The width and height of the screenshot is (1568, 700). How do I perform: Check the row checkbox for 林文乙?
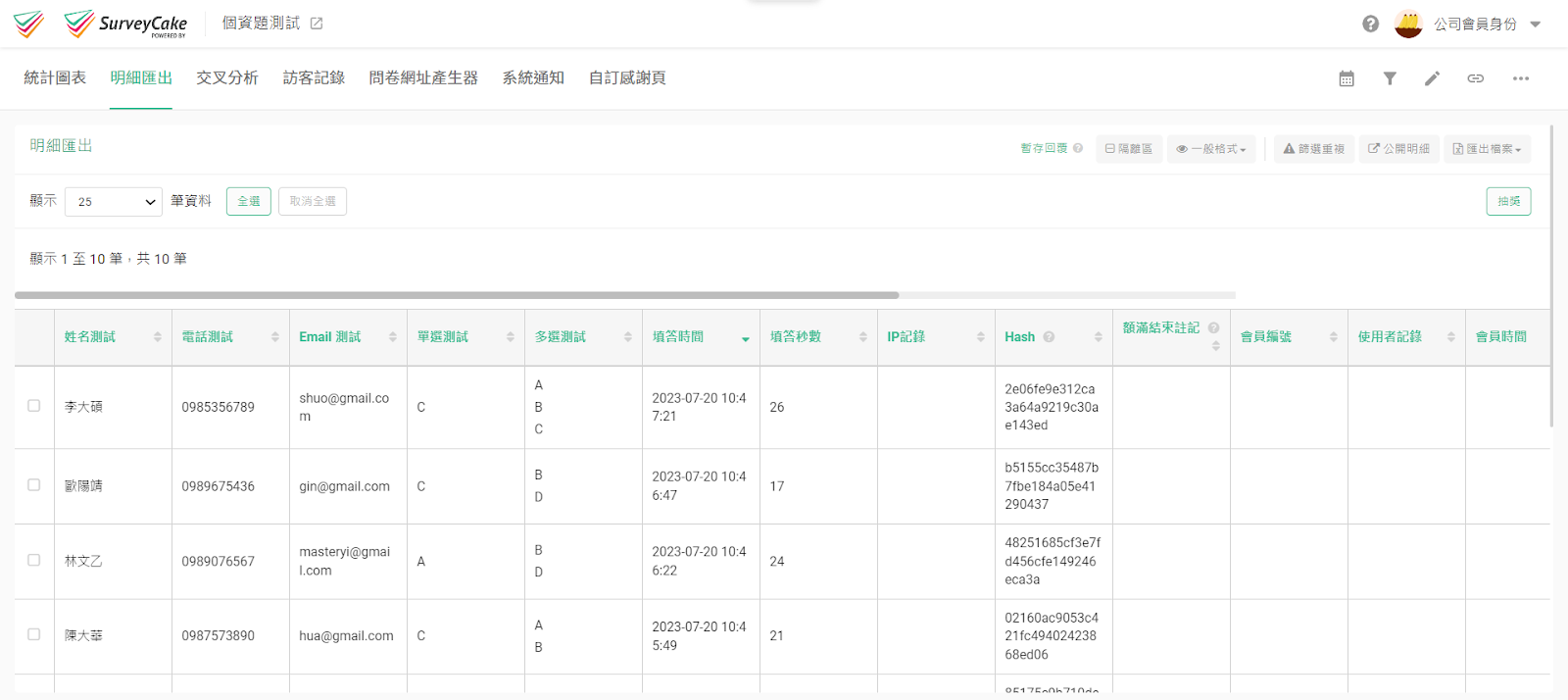click(34, 561)
